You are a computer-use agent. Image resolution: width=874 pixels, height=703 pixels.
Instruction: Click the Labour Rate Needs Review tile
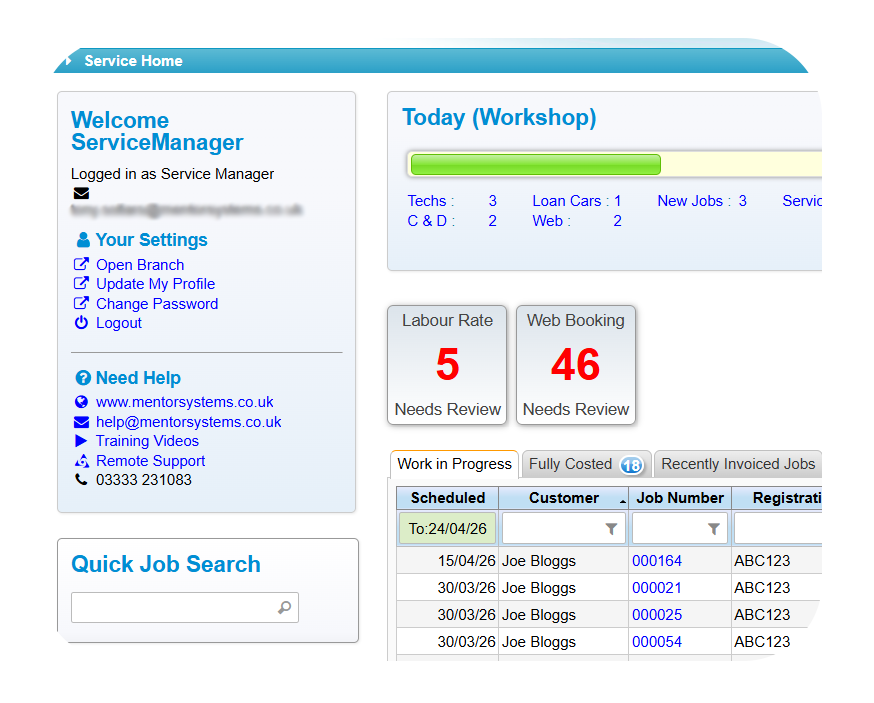click(x=447, y=365)
